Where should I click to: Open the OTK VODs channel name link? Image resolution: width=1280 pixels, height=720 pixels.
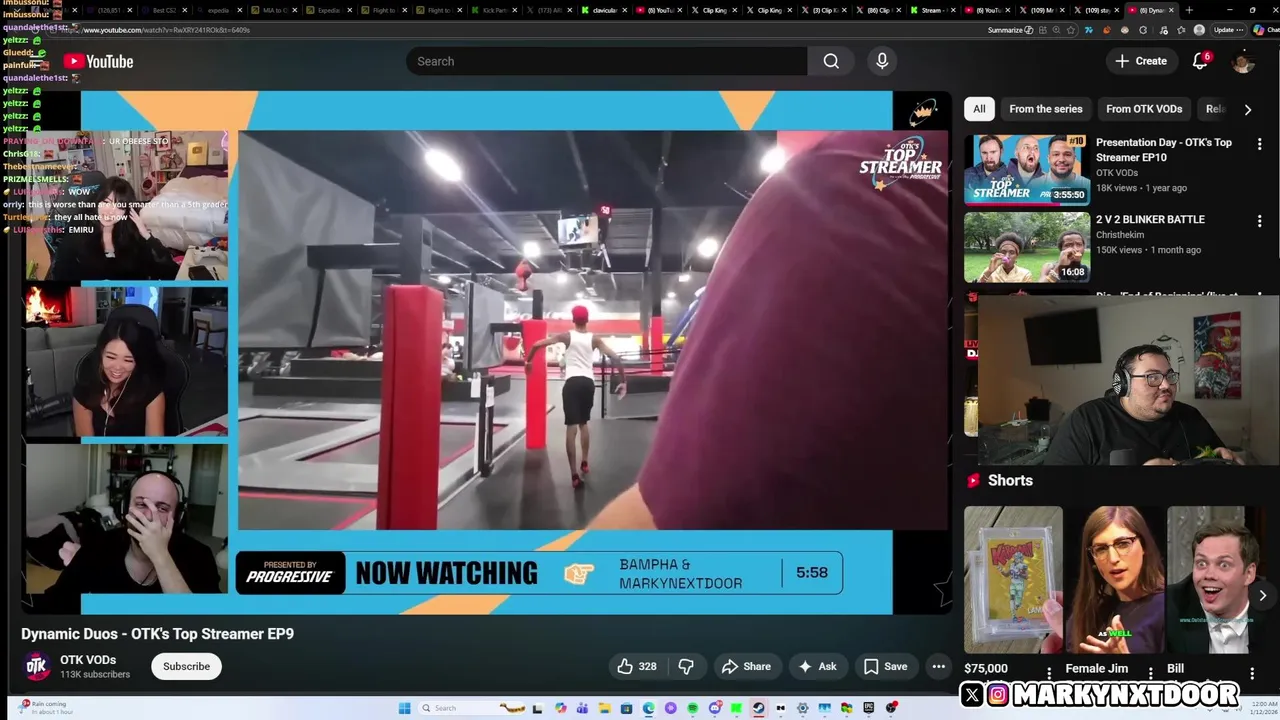tap(88, 660)
